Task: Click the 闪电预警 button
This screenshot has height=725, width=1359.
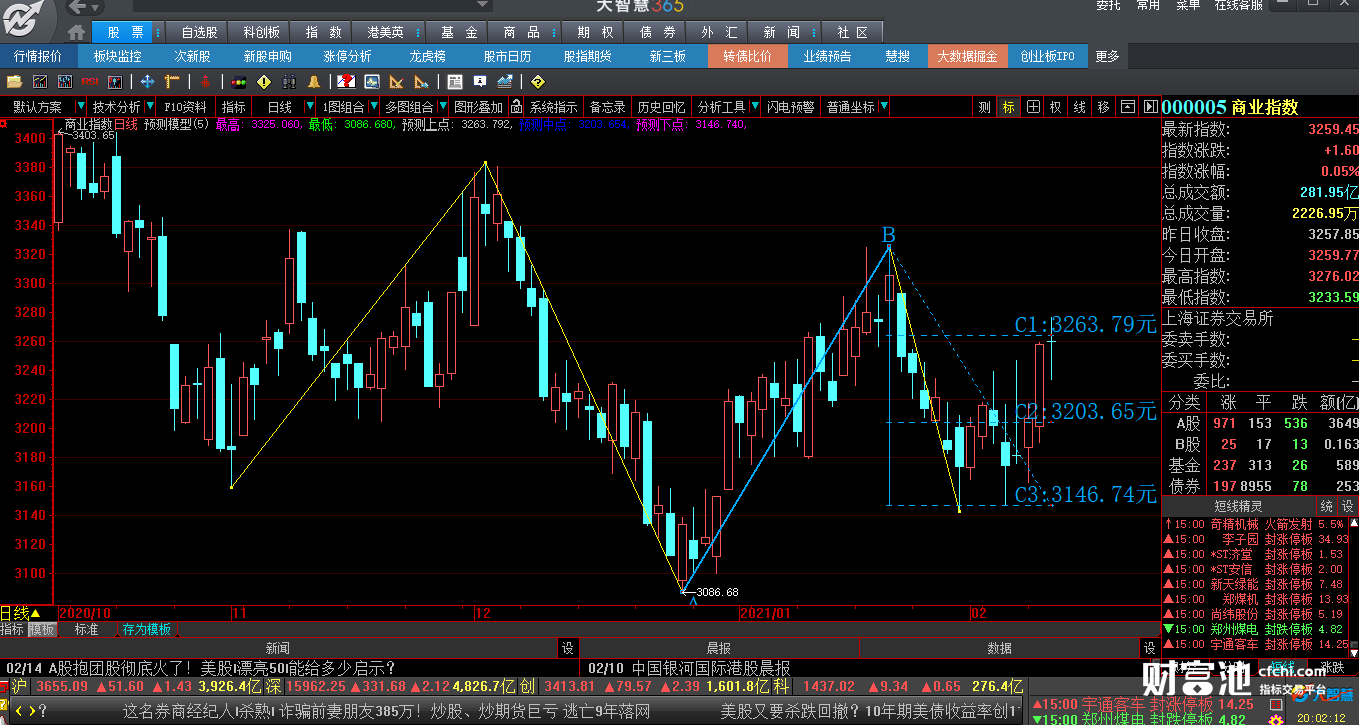Action: tap(790, 106)
